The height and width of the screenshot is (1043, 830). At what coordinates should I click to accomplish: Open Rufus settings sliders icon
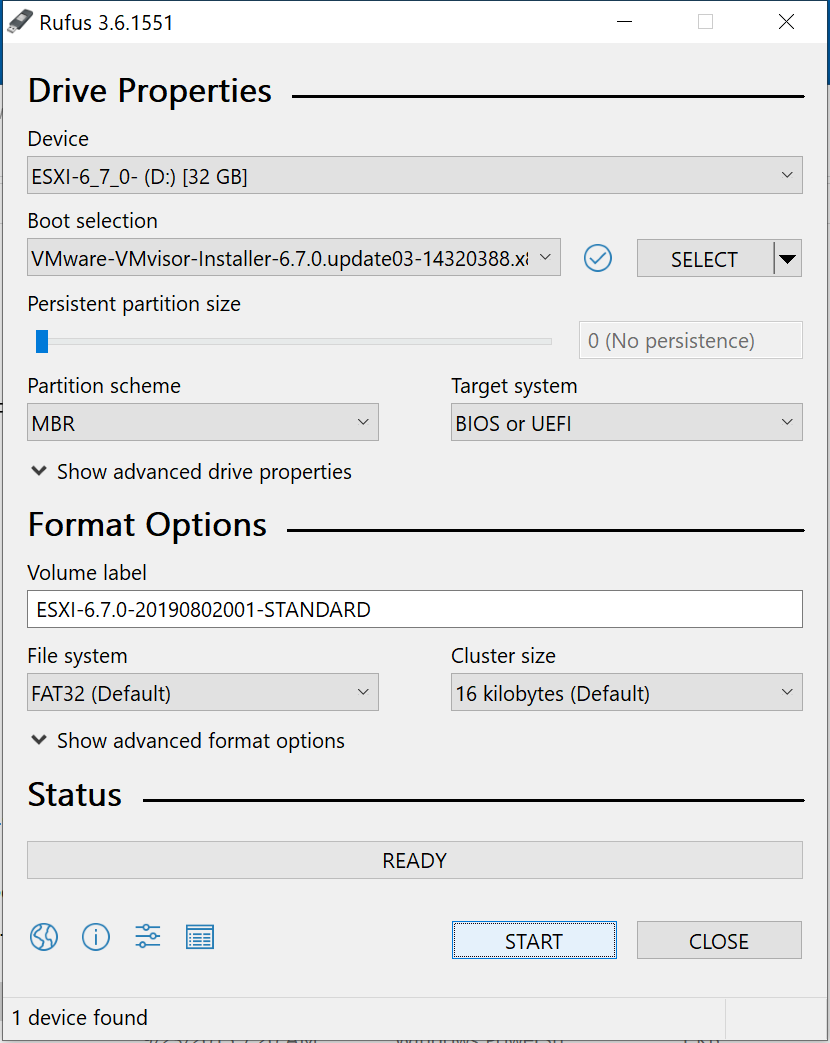coord(148,937)
